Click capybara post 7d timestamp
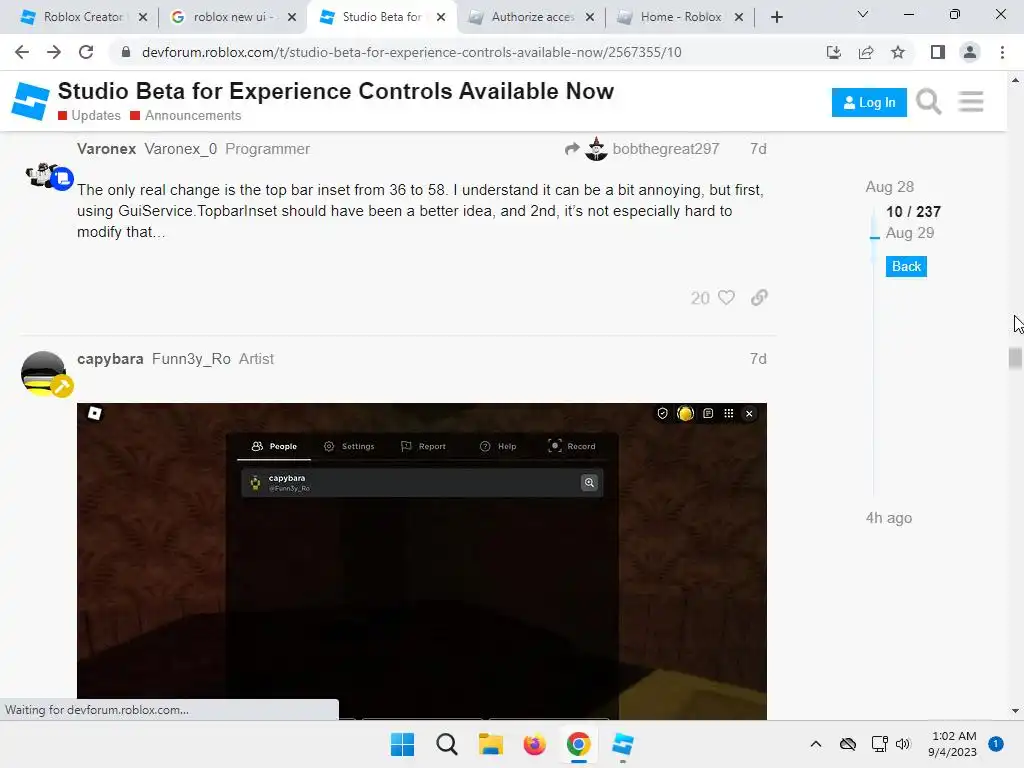This screenshot has width=1024, height=768. tap(758, 359)
